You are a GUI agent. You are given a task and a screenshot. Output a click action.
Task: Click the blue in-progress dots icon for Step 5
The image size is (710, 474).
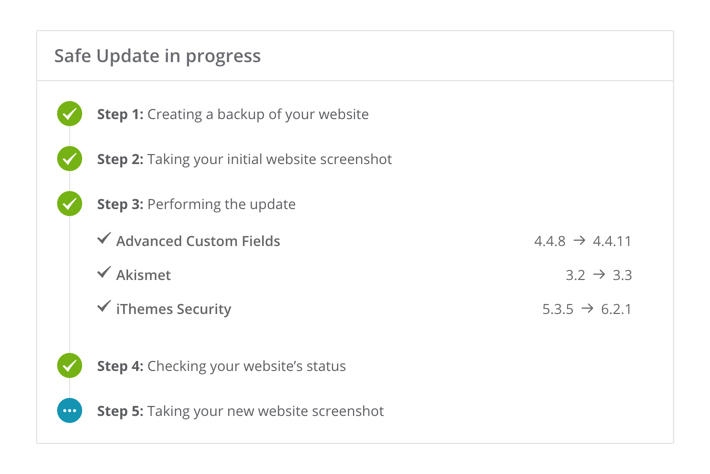69,411
